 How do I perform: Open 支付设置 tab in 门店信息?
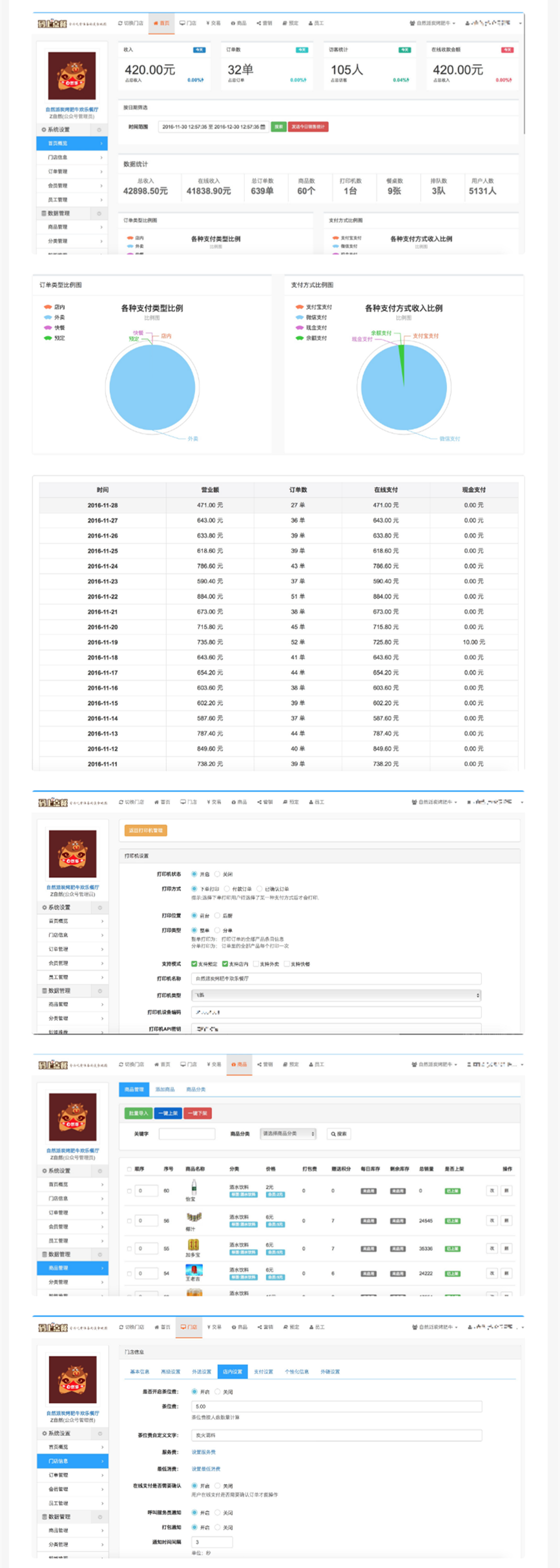(264, 1372)
